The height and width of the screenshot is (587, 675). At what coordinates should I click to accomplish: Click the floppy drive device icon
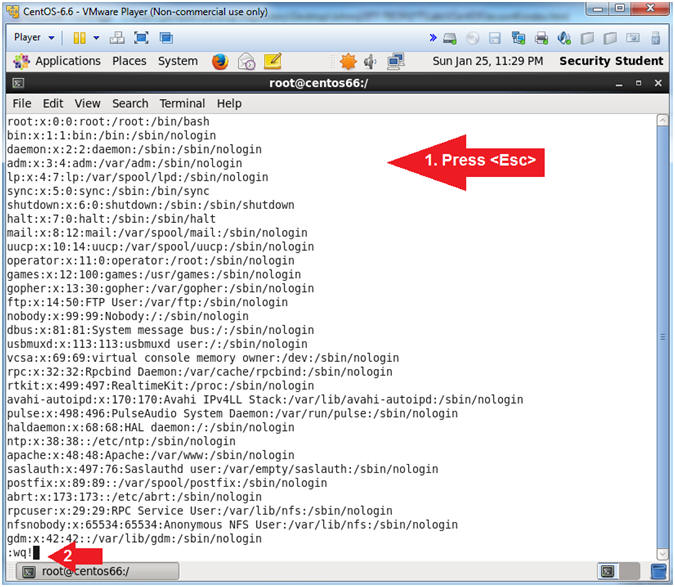click(x=495, y=38)
